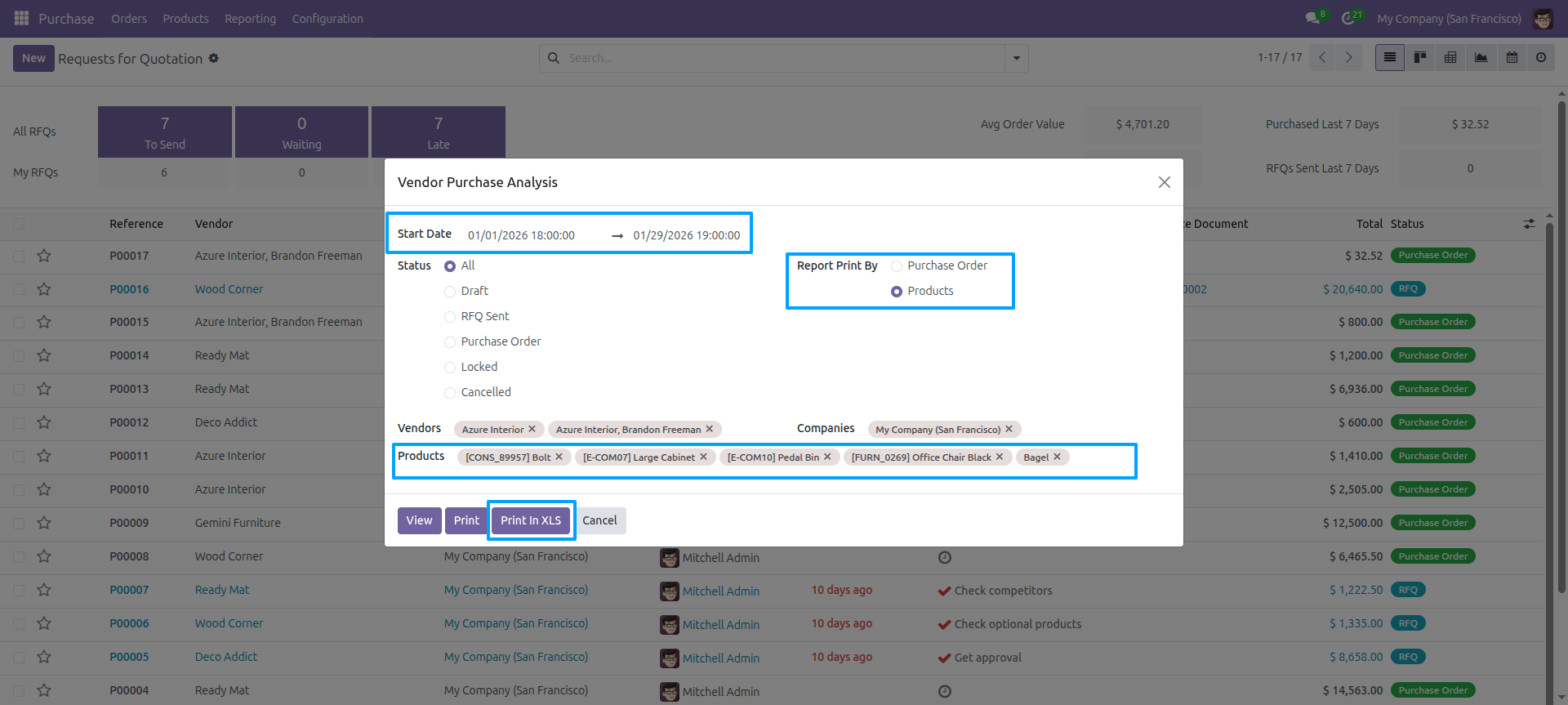Open the Reporting menu
Image resolution: width=1568 pixels, height=705 pixels.
click(x=250, y=18)
